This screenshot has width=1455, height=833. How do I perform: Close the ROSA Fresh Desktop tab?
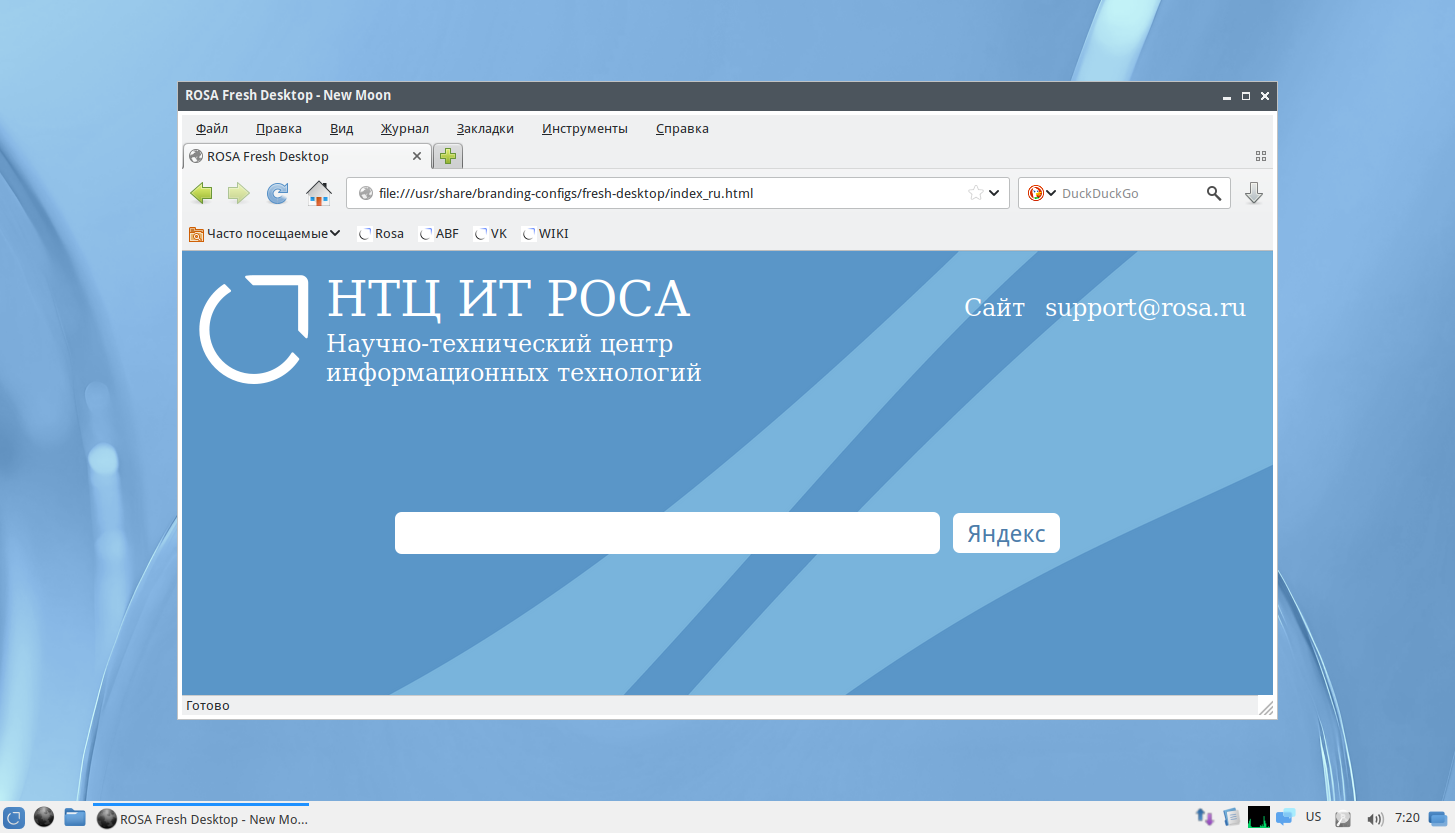click(417, 156)
